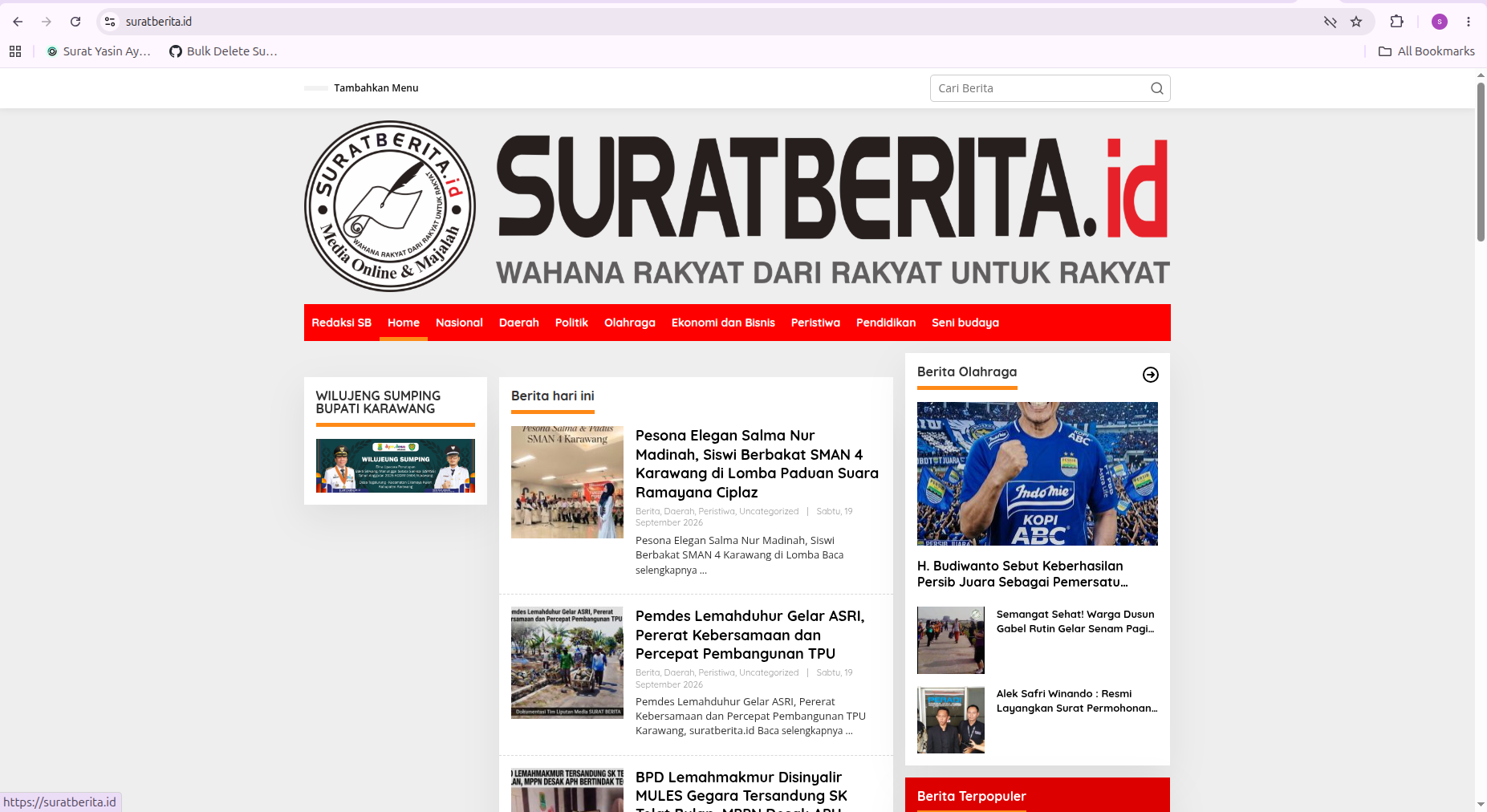Image resolution: width=1487 pixels, height=812 pixels.
Task: Open Redaksi SB menu link
Action: point(342,323)
